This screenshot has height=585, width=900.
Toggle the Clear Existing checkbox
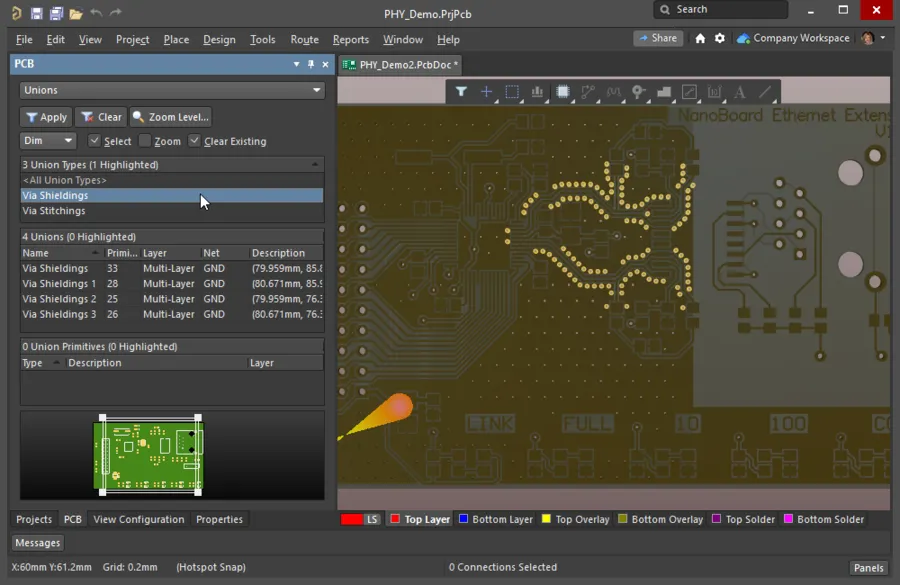pyautogui.click(x=195, y=141)
